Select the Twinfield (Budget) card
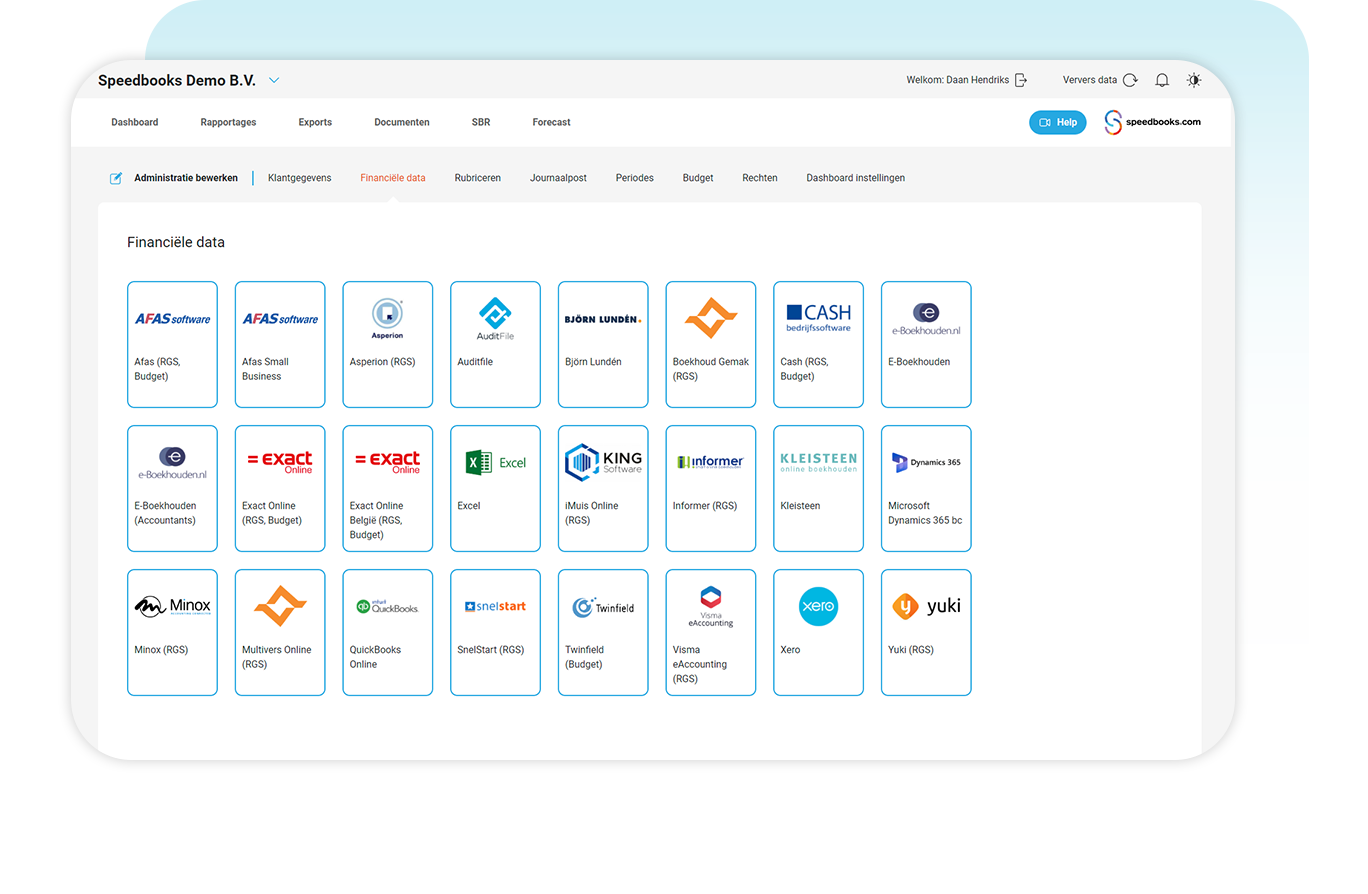1368x894 pixels. pyautogui.click(x=603, y=632)
